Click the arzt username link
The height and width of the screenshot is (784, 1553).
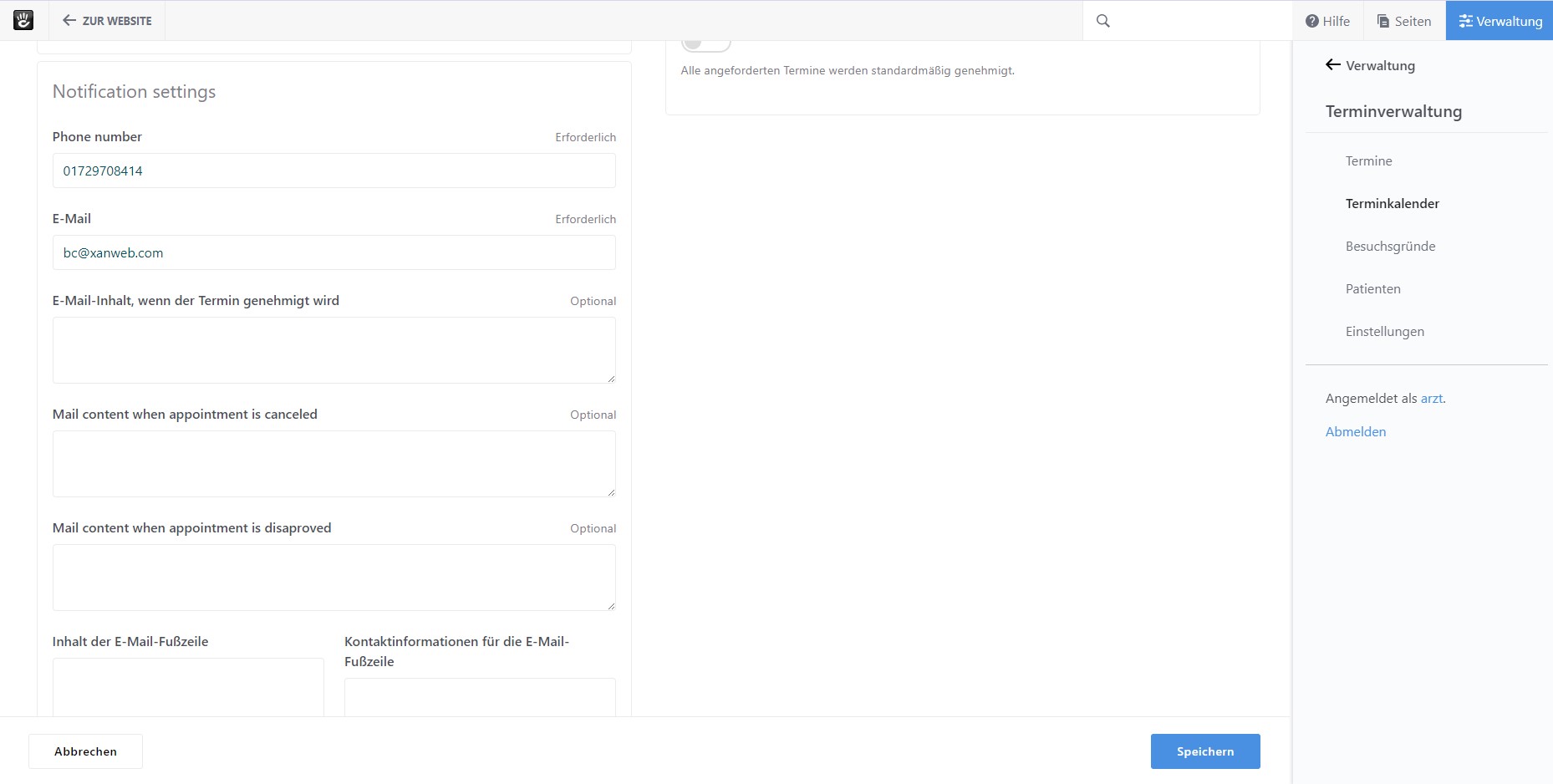1432,399
